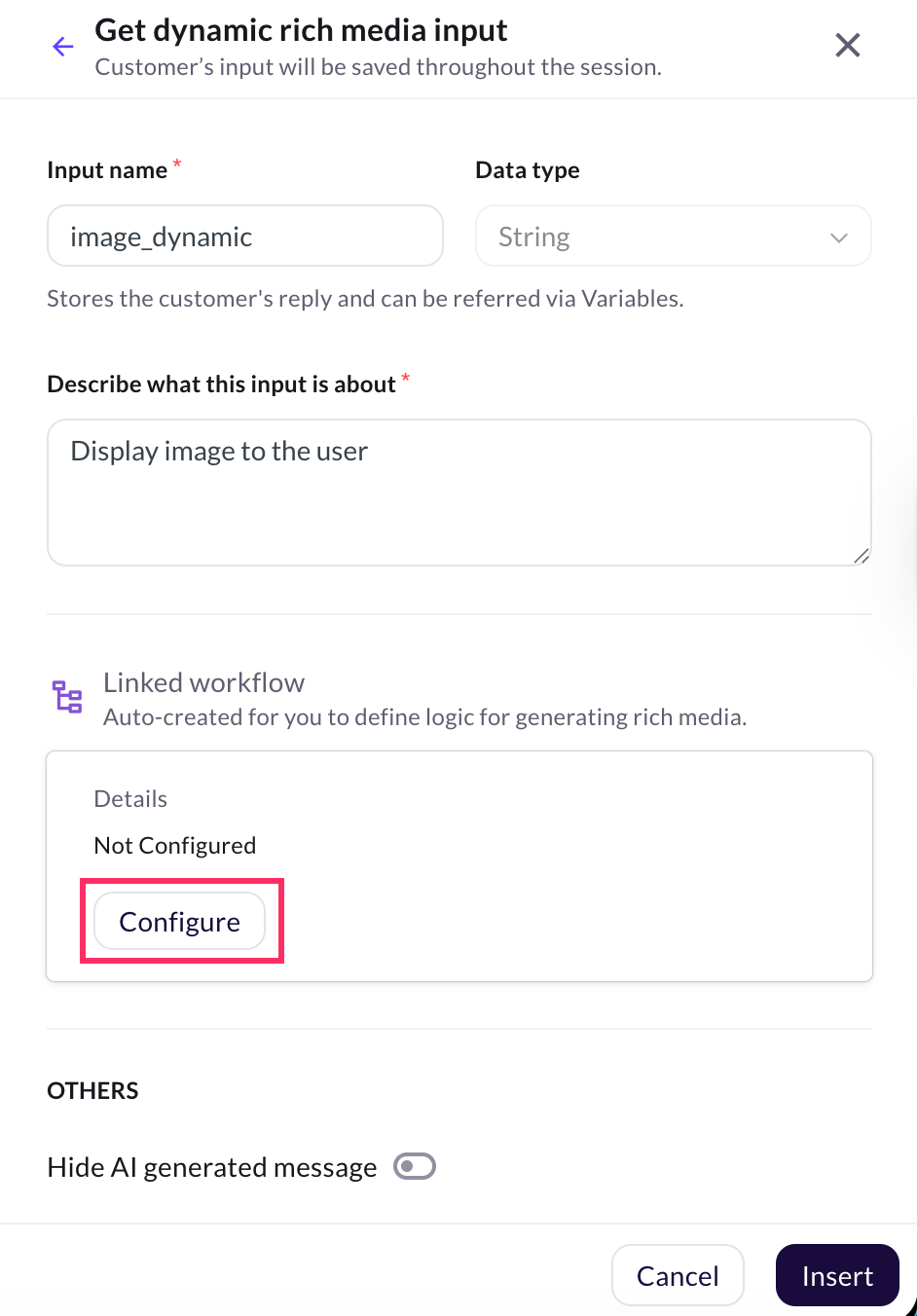Go back using the left arrow icon
Screen dimensions: 917x1316
[x=63, y=47]
